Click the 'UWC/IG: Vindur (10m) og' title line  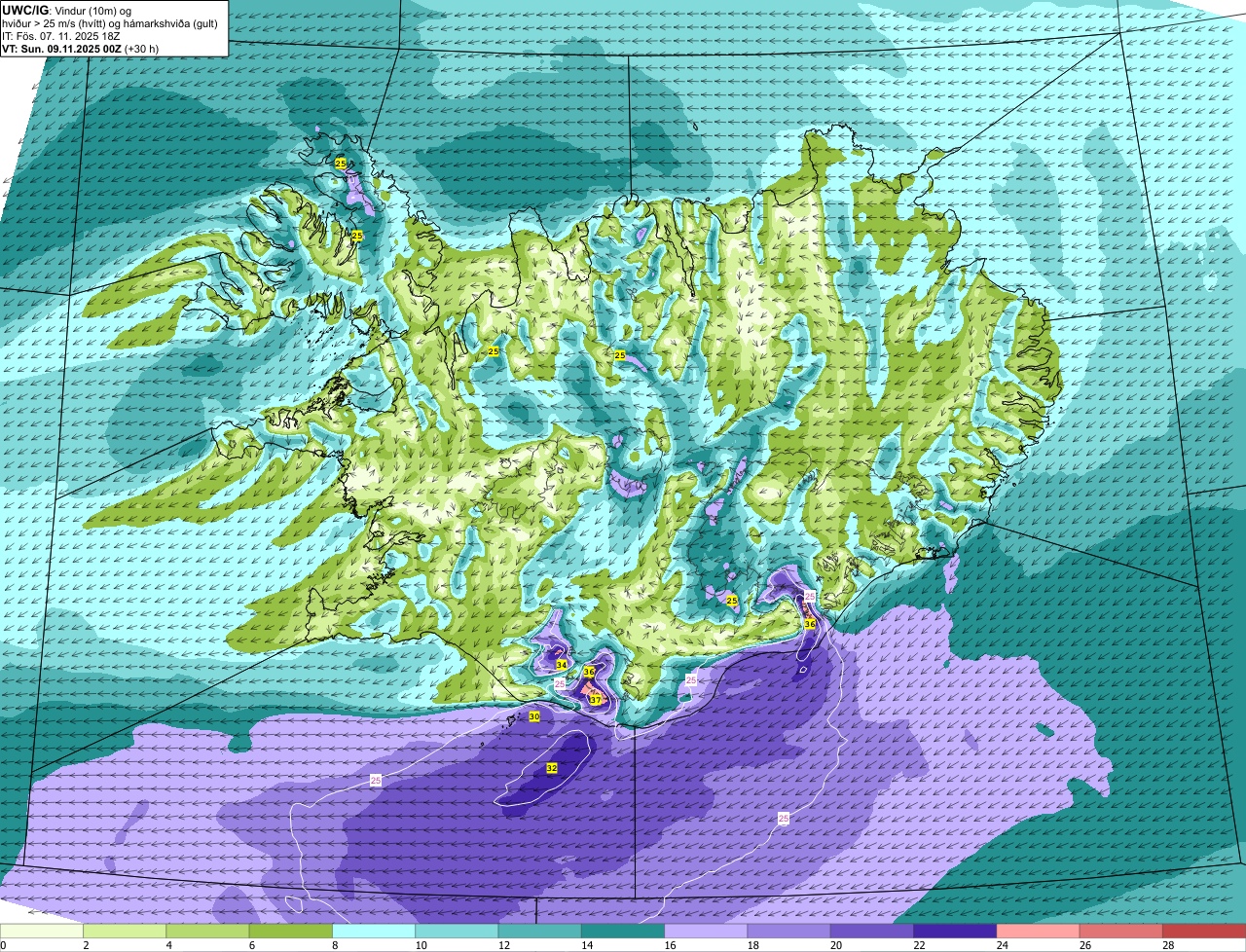66,10
